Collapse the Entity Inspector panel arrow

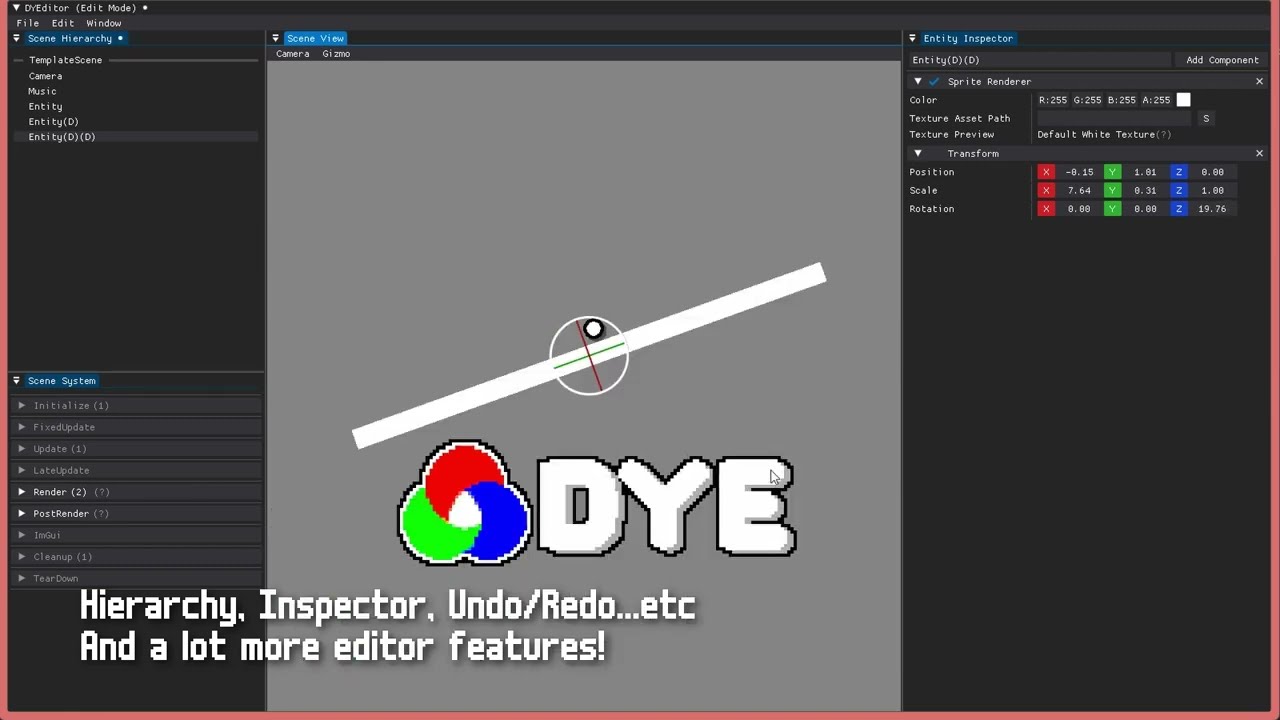(912, 38)
